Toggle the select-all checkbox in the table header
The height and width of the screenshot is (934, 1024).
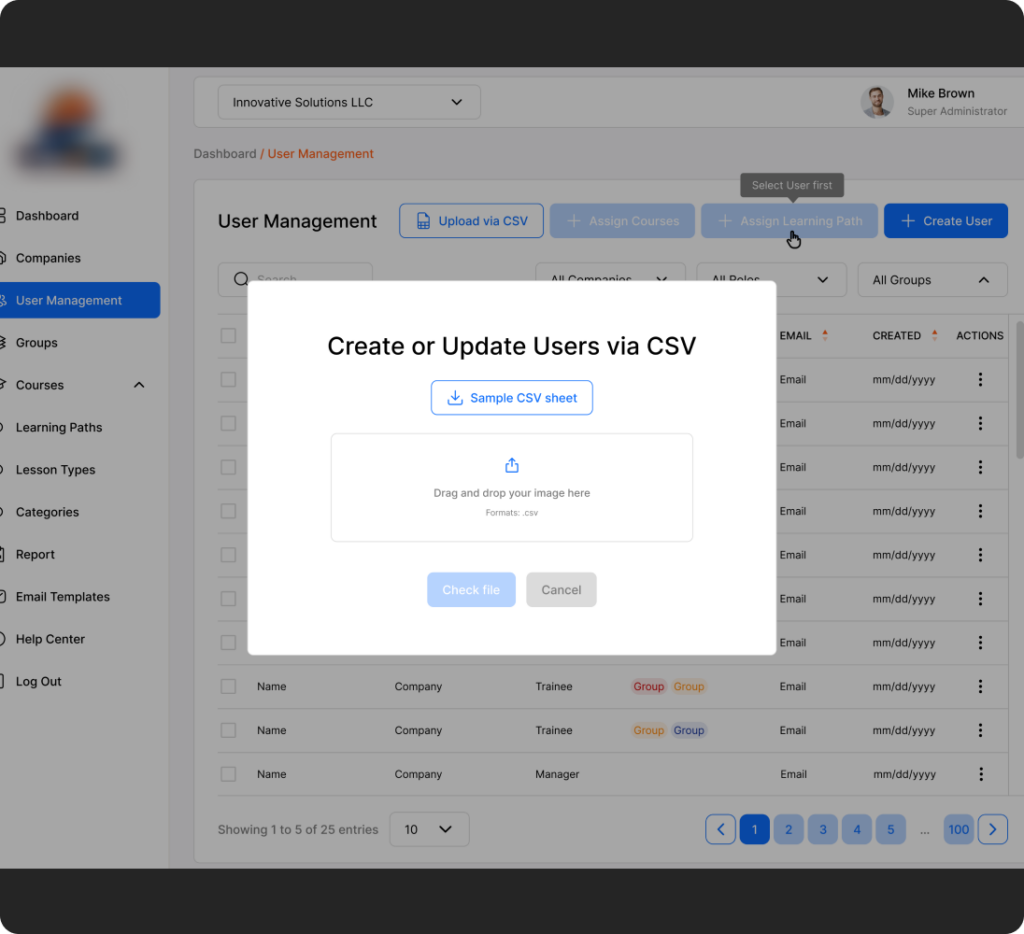[228, 336]
